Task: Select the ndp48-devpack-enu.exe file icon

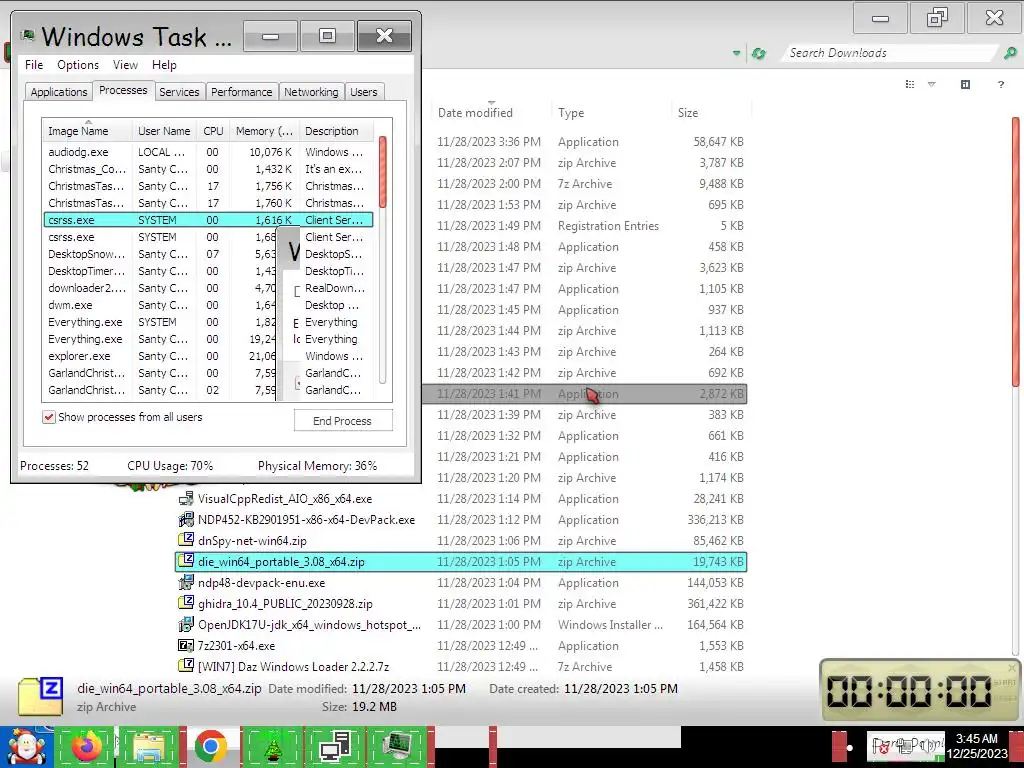Action: [186, 582]
